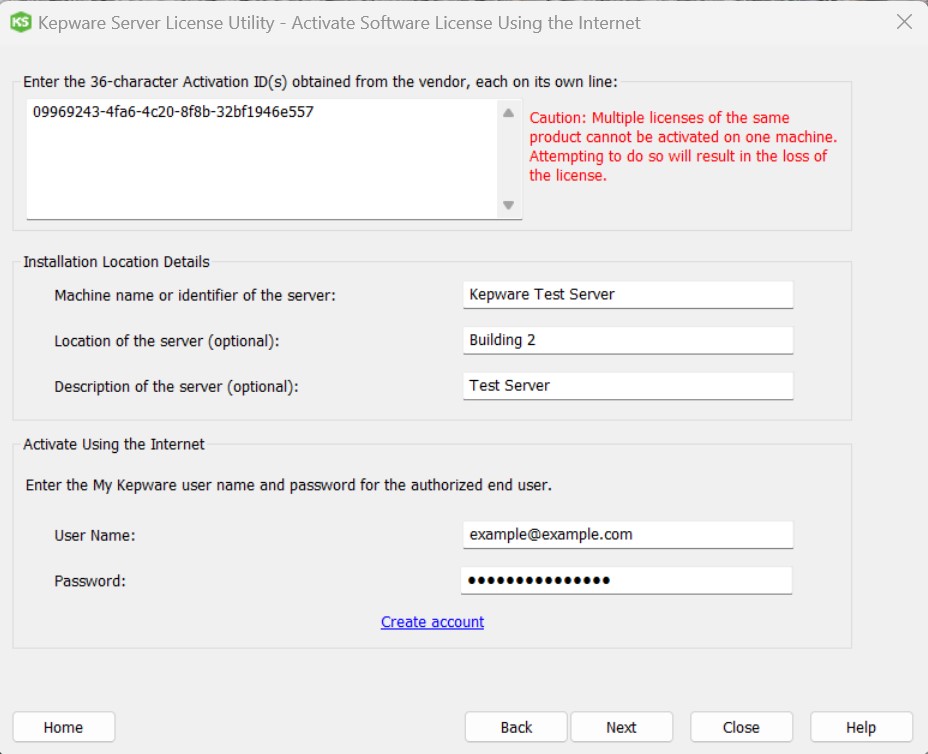Click the Location of the server field
The image size is (928, 754).
[628, 340]
